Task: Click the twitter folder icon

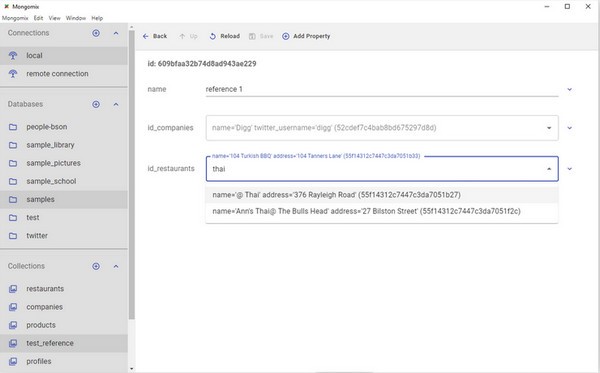Action: coord(13,236)
